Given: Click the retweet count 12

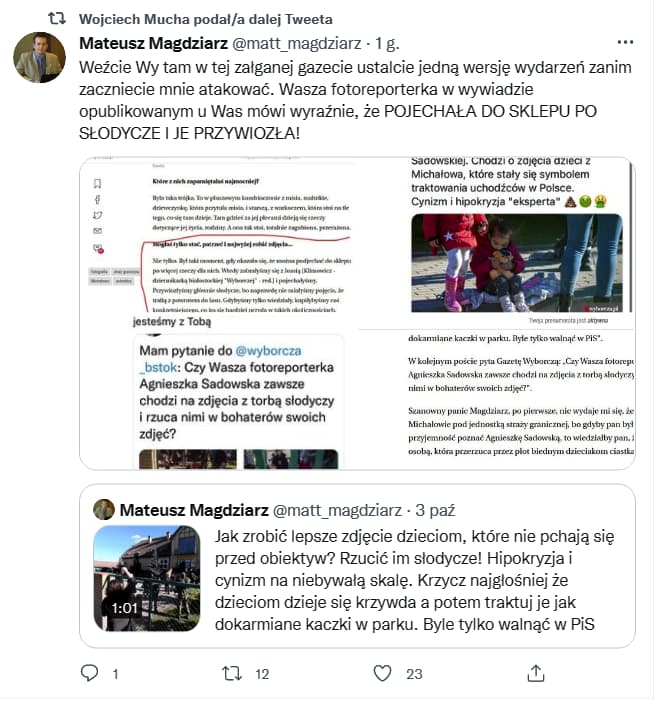Looking at the screenshot, I should (x=262, y=674).
